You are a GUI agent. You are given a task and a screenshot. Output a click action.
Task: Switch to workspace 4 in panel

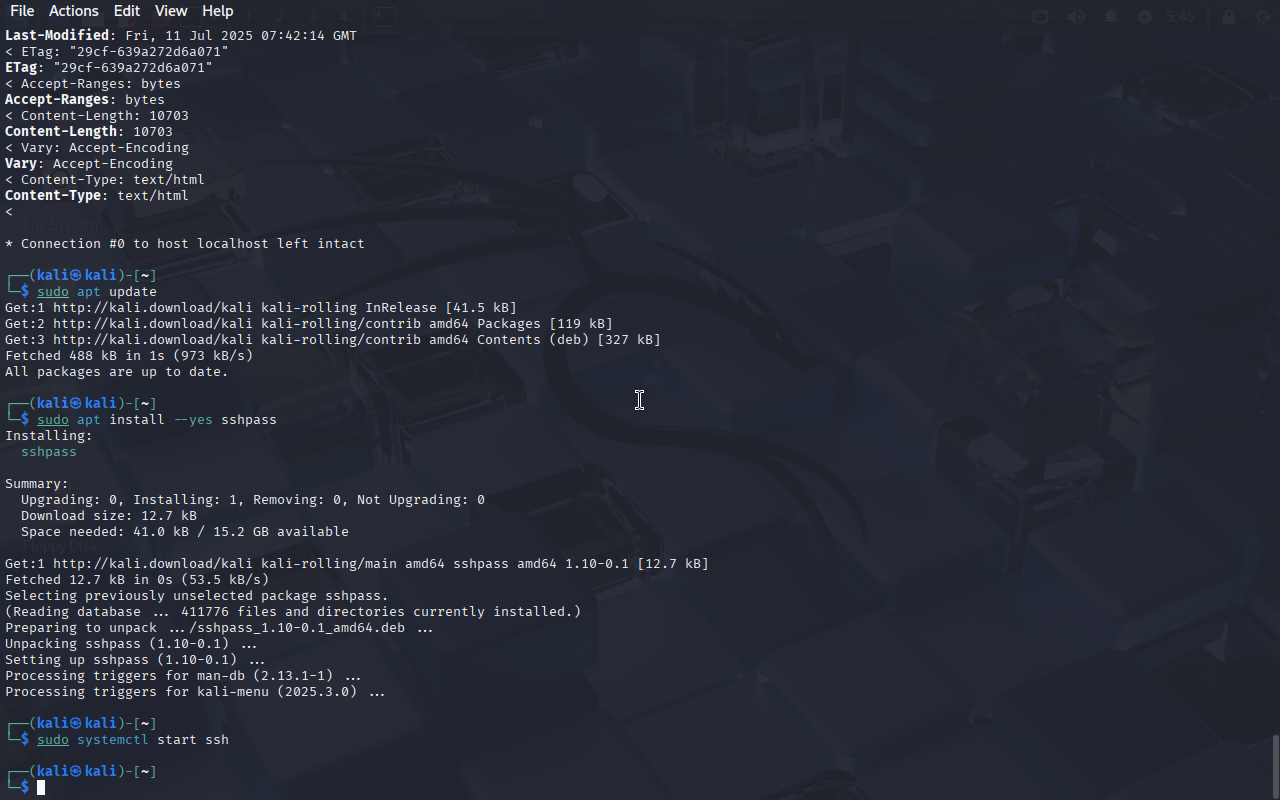343,17
